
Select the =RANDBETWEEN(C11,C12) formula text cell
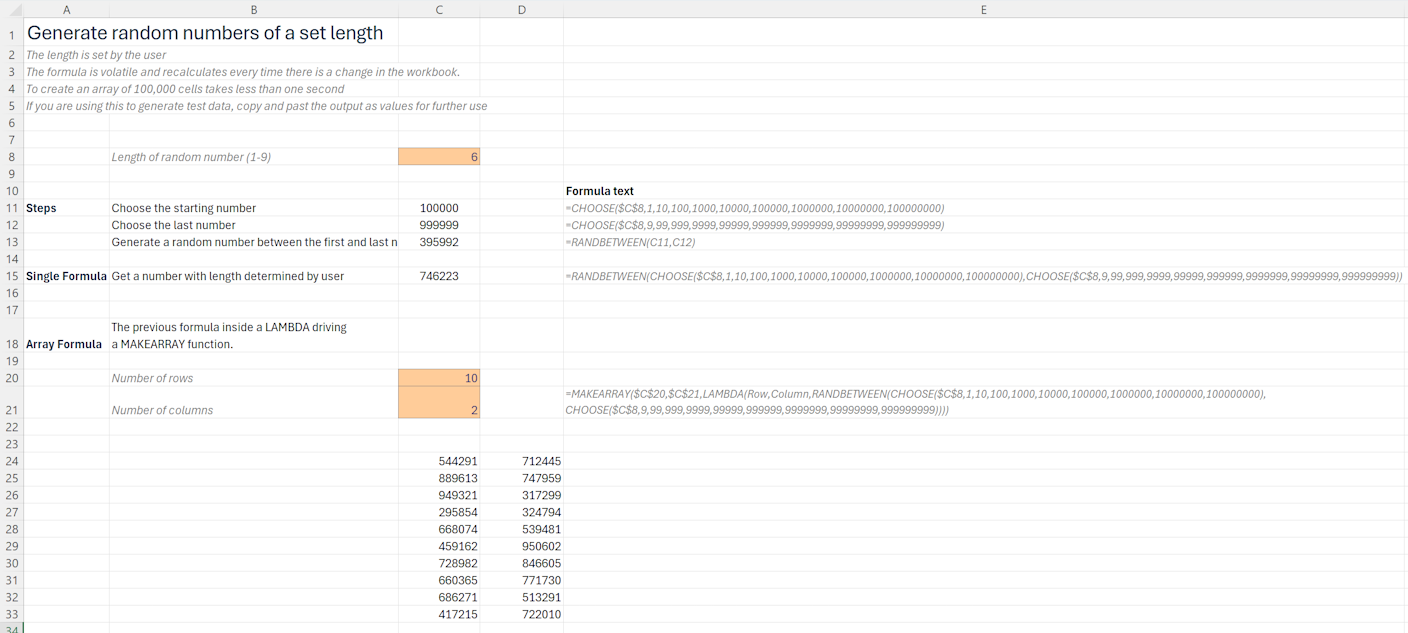(631, 242)
